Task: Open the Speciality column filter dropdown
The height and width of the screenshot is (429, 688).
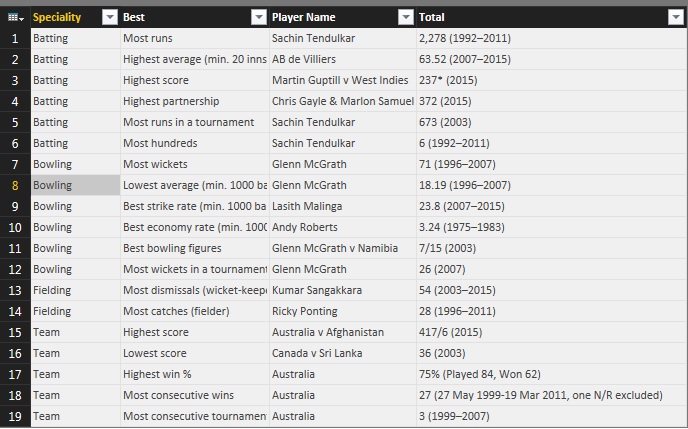Action: pos(109,17)
